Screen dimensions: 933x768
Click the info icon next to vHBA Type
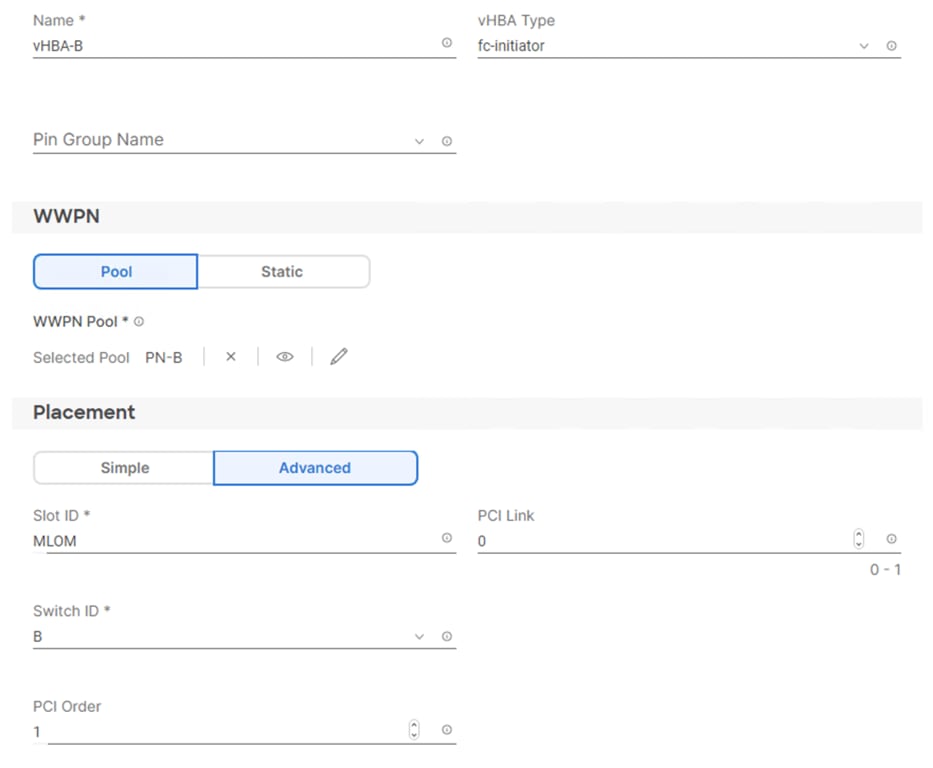pos(890,46)
